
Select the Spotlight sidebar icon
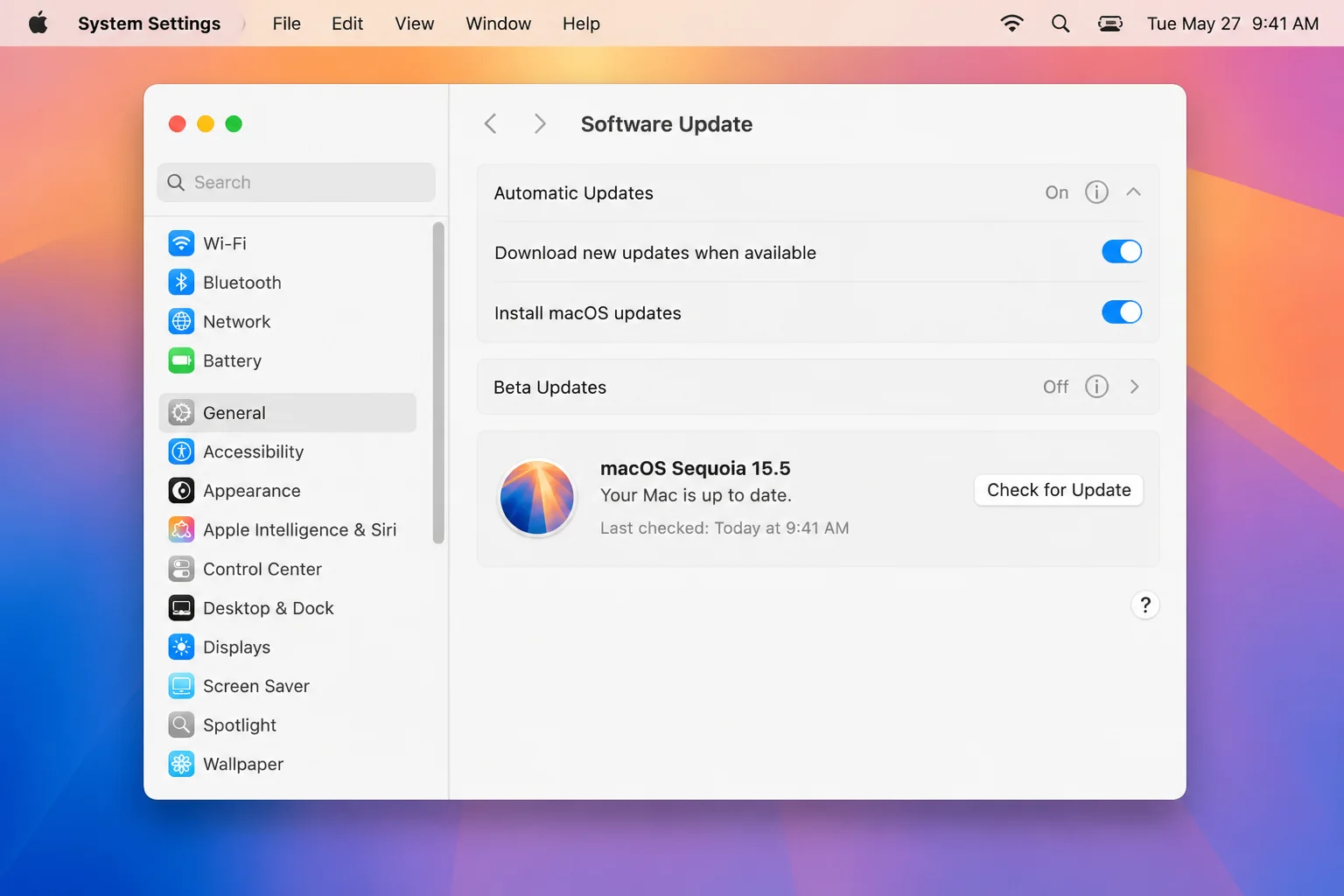(x=181, y=725)
